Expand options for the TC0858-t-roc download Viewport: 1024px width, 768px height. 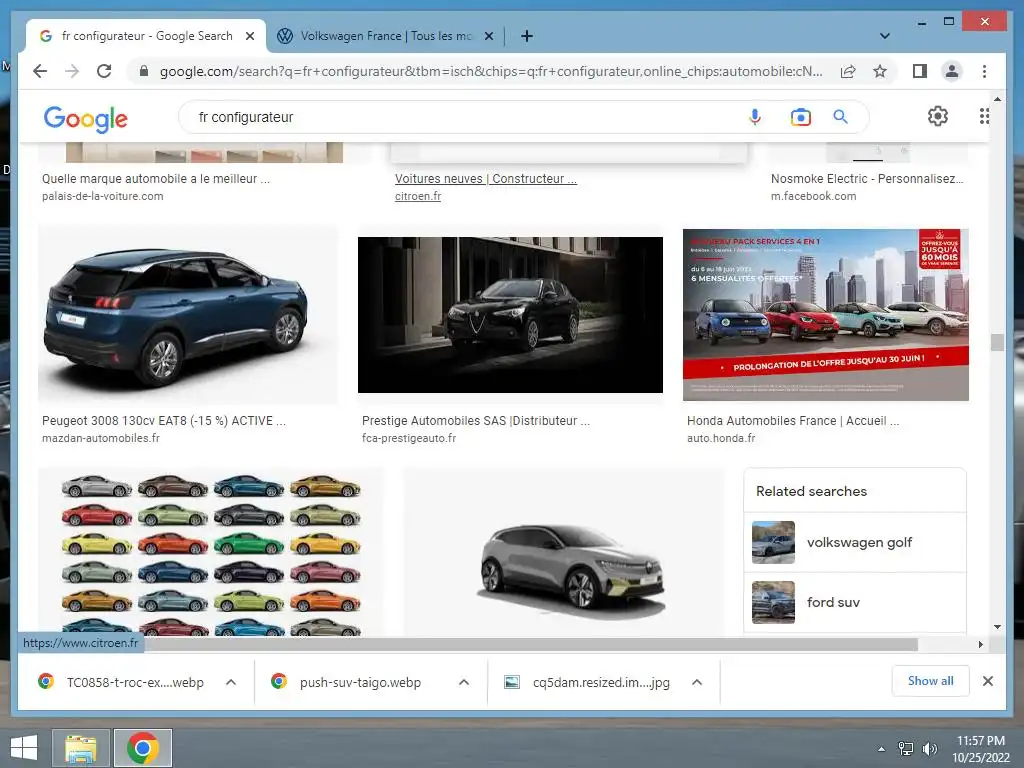[x=231, y=682]
